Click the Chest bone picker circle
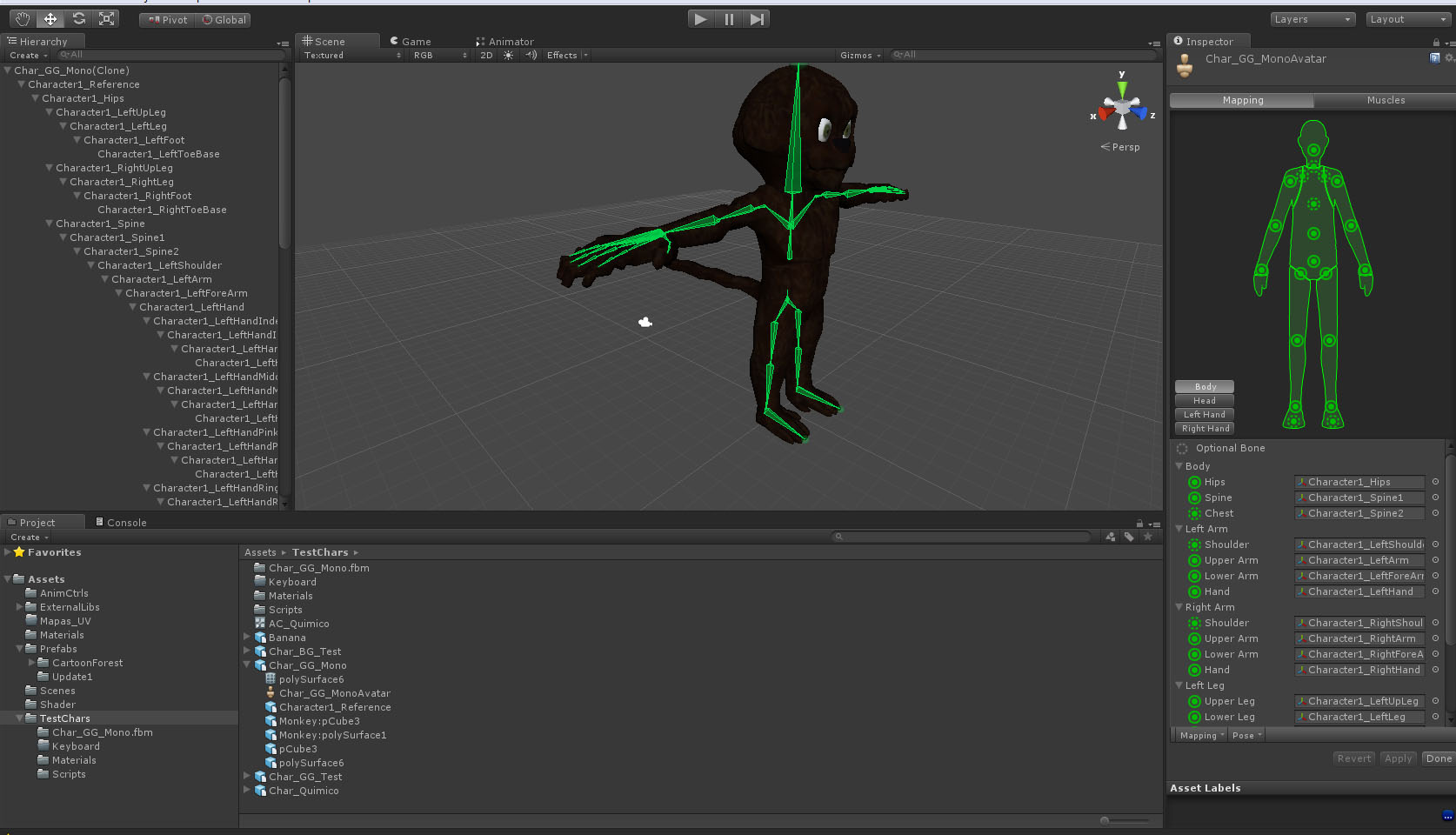 (1435, 513)
